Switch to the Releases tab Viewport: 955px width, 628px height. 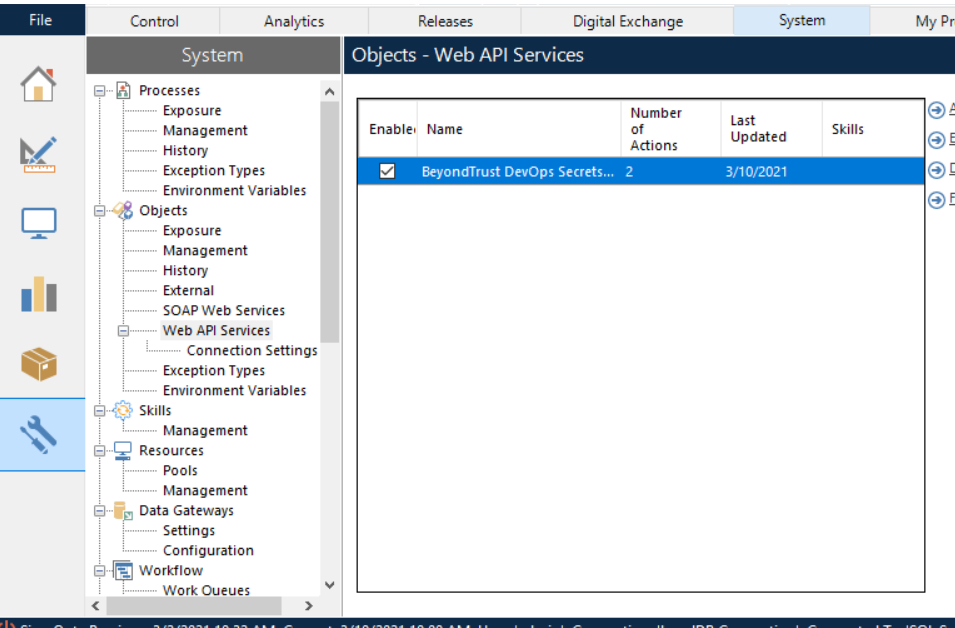pos(445,21)
